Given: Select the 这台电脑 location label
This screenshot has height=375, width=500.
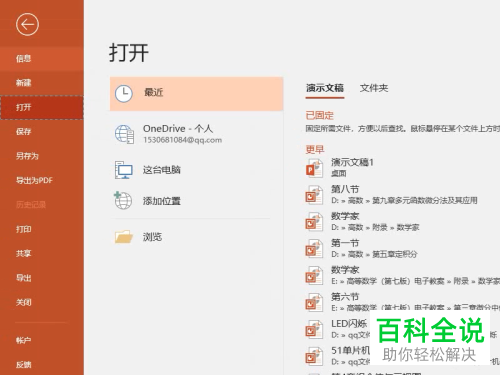Looking at the screenshot, I should 162,170.
